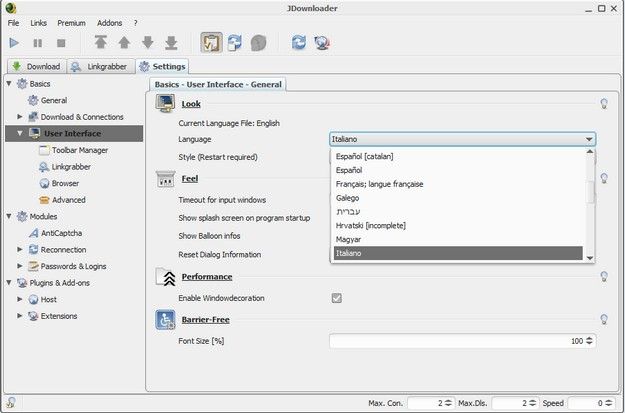Select General under Basics
Image resolution: width=625 pixels, height=413 pixels.
pyautogui.click(x=47, y=100)
